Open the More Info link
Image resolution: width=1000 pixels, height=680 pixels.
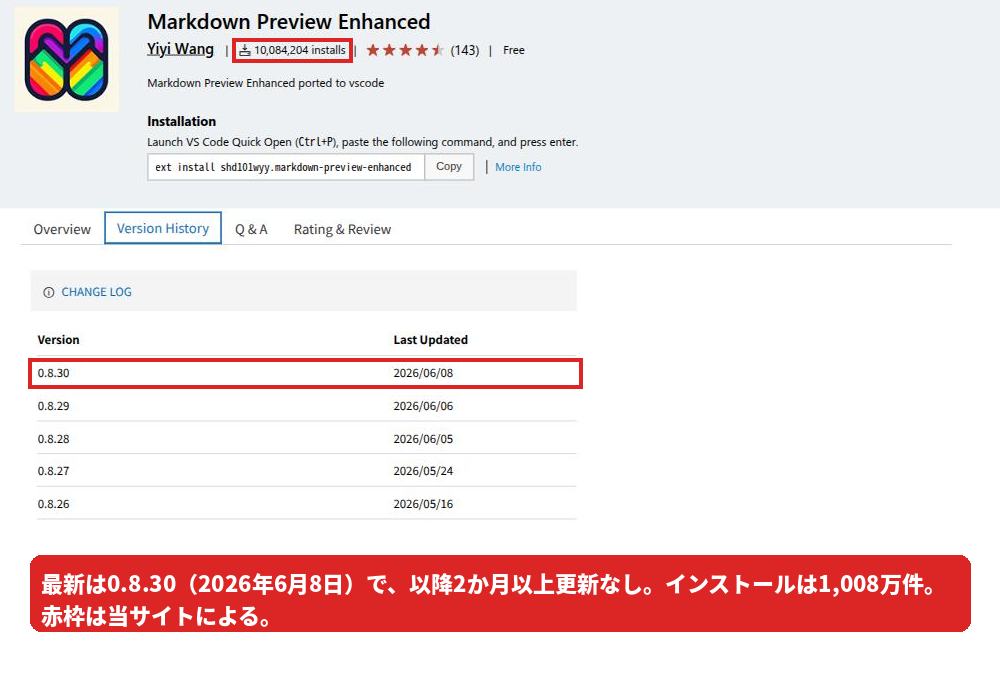point(518,167)
